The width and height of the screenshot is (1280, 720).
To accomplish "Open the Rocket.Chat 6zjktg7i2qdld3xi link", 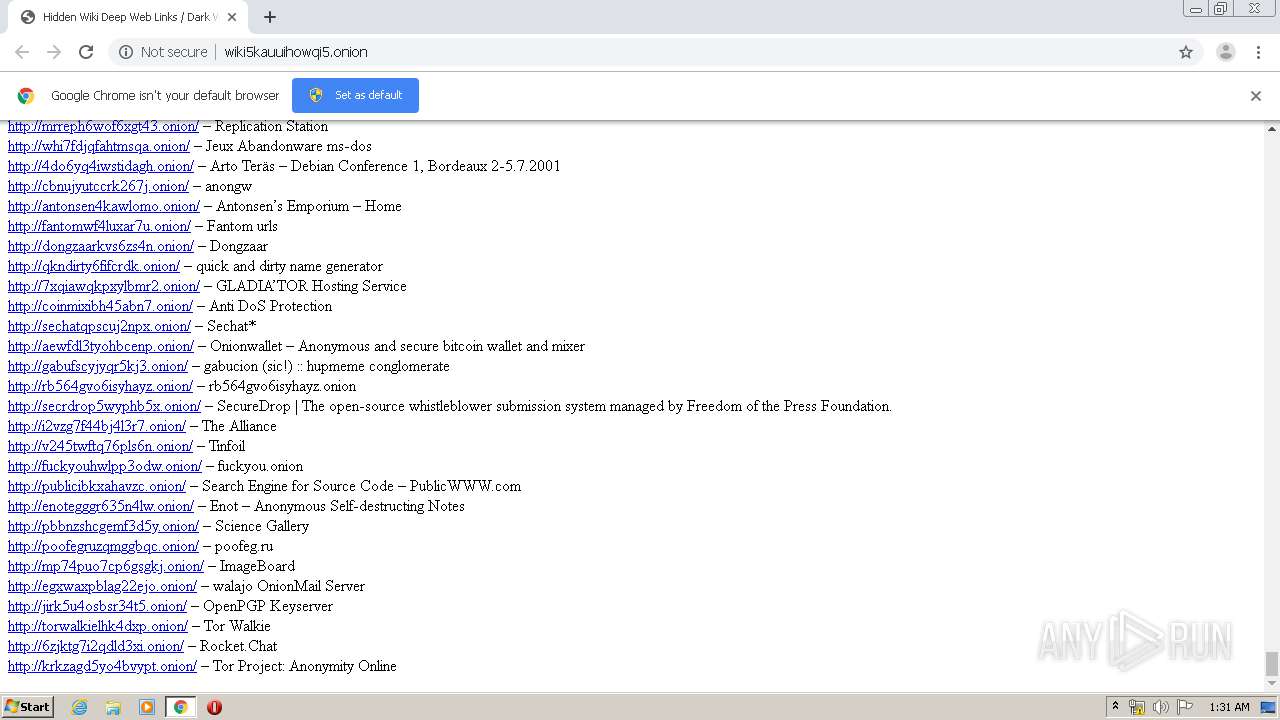I will 96,646.
